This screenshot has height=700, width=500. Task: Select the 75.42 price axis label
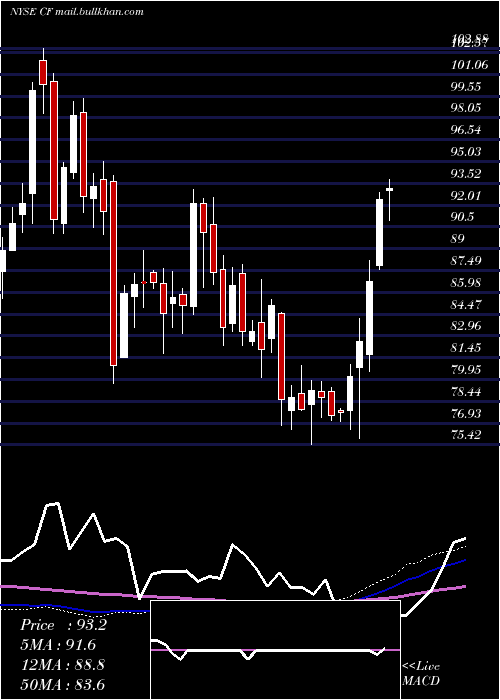point(466,435)
